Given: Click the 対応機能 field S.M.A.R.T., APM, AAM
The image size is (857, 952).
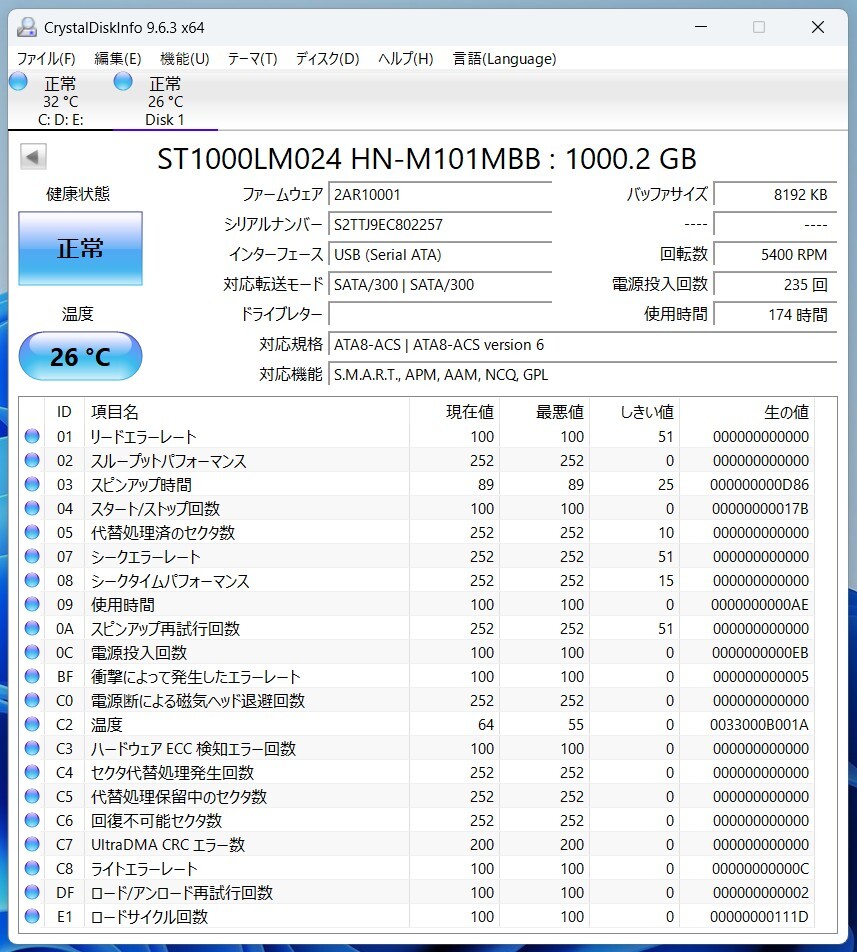Looking at the screenshot, I should [x=583, y=375].
